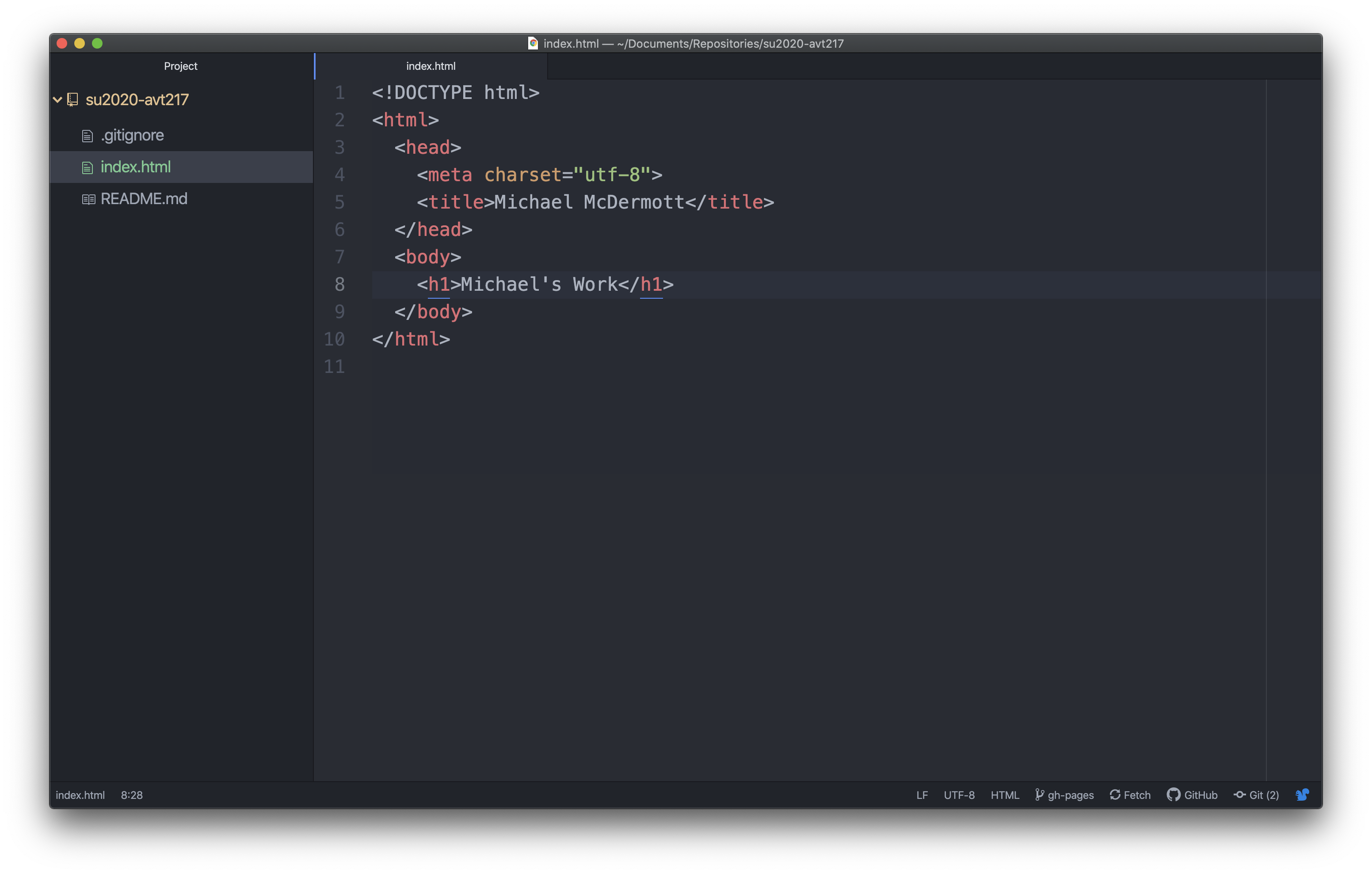Click the repository icon beside su2020-avt217
The width and height of the screenshot is (1372, 874).
73,100
